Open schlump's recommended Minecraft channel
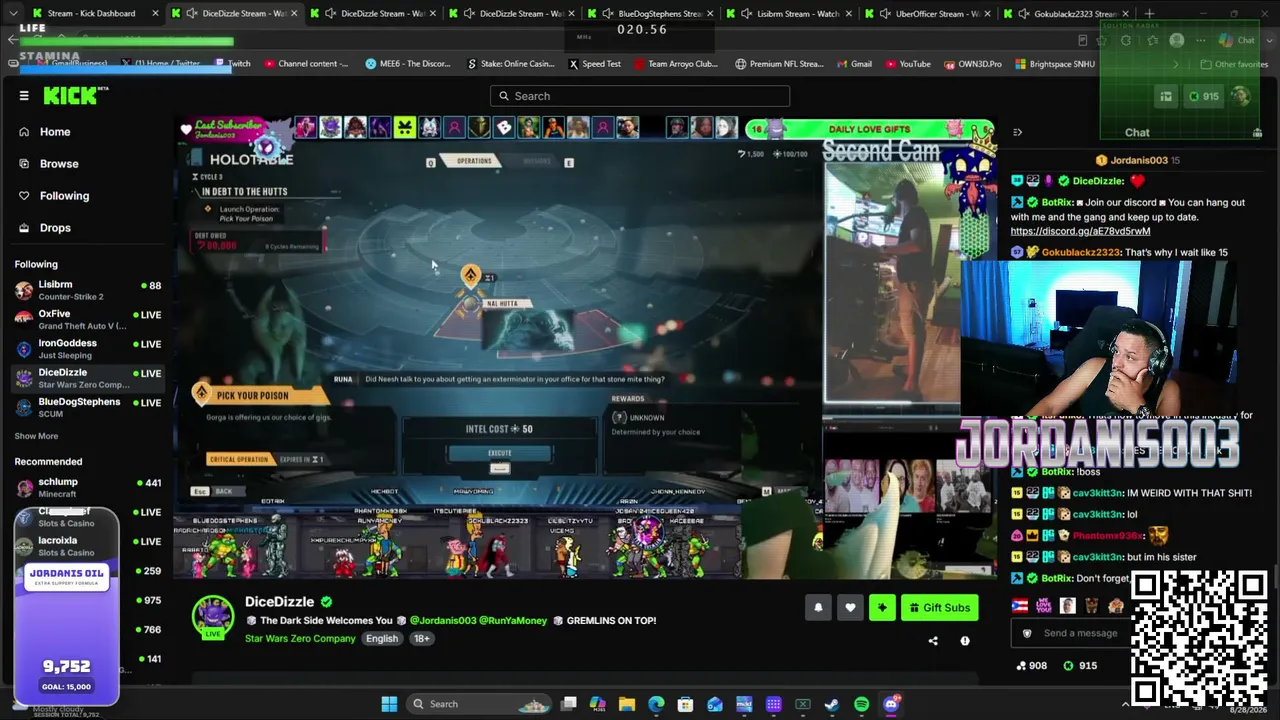1280x720 pixels. 88,487
